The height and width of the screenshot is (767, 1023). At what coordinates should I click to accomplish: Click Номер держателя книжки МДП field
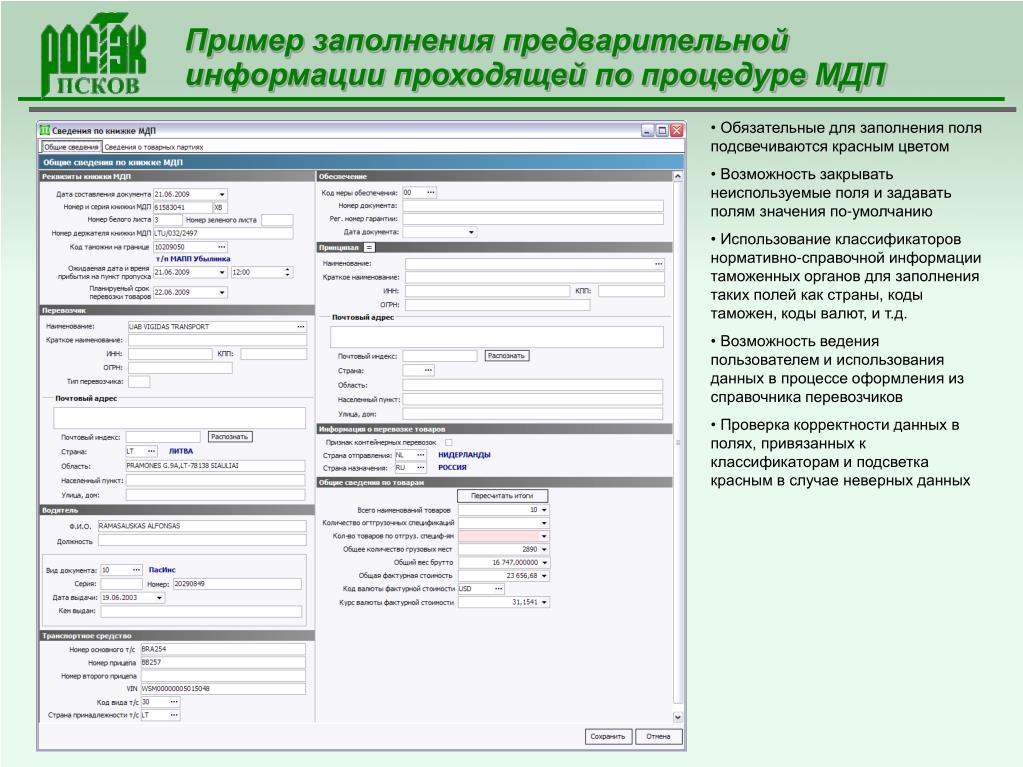click(x=222, y=233)
